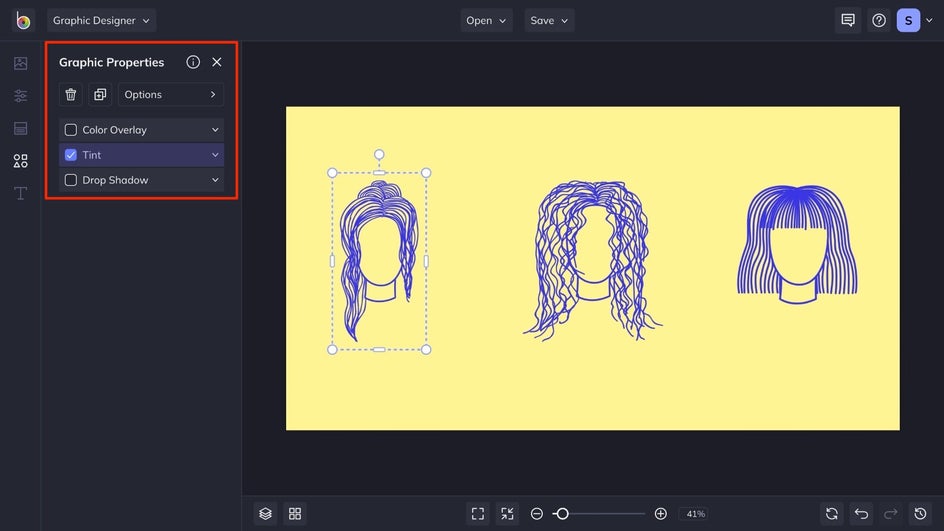Uncheck the Tint checkbox
This screenshot has height=531, width=944.
(71, 155)
